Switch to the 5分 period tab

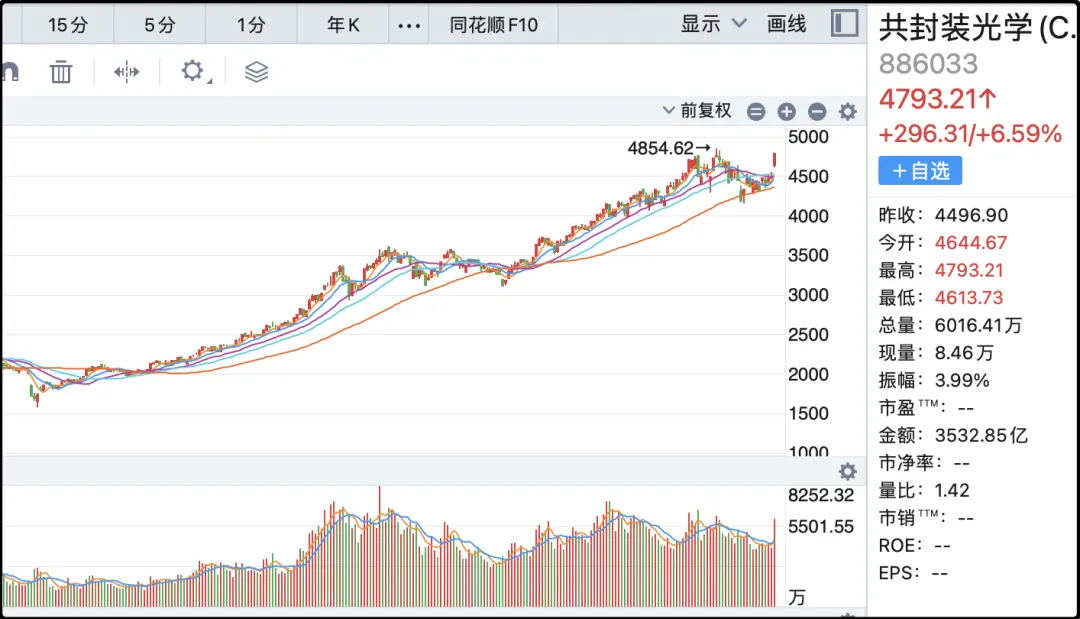pos(159,25)
